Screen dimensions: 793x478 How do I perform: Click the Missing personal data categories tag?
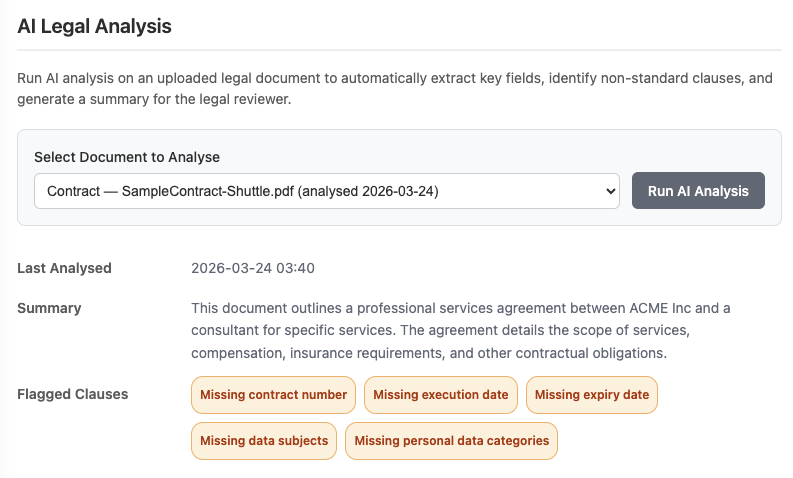click(x=451, y=441)
